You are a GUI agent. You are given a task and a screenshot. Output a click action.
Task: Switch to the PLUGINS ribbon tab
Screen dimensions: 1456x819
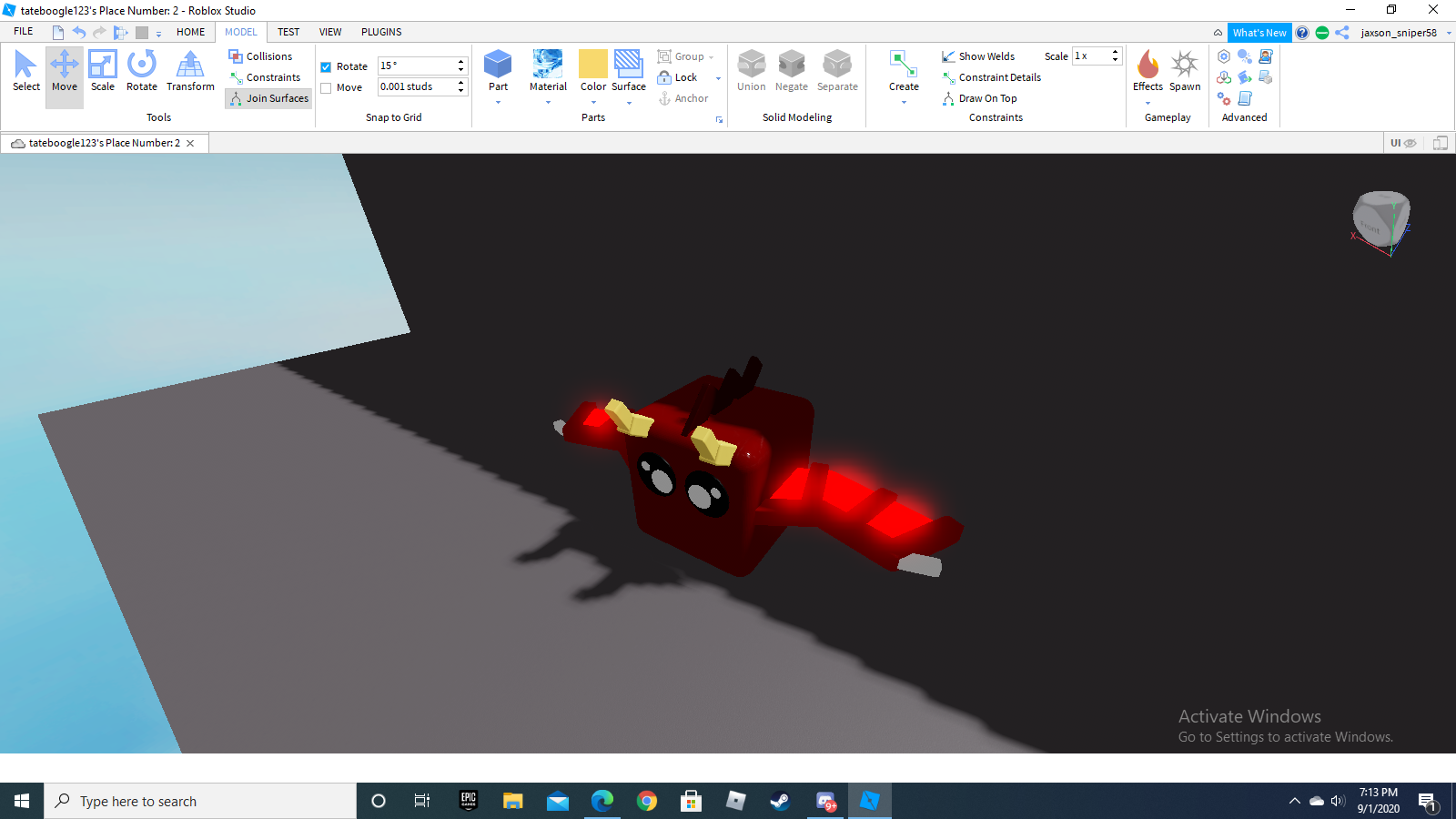(x=381, y=32)
